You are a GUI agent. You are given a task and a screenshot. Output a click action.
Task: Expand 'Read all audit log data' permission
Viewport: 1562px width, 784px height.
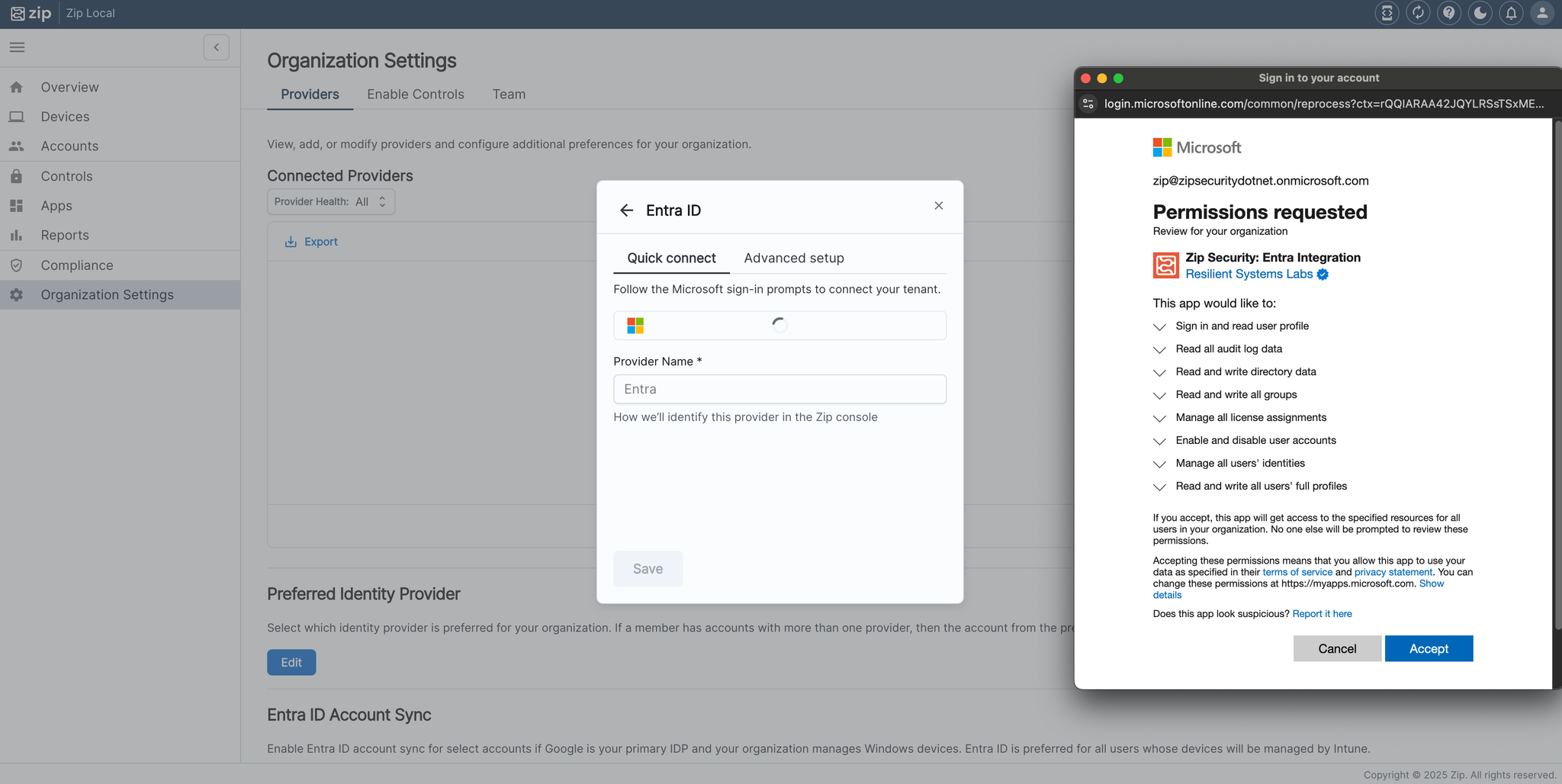(1159, 350)
